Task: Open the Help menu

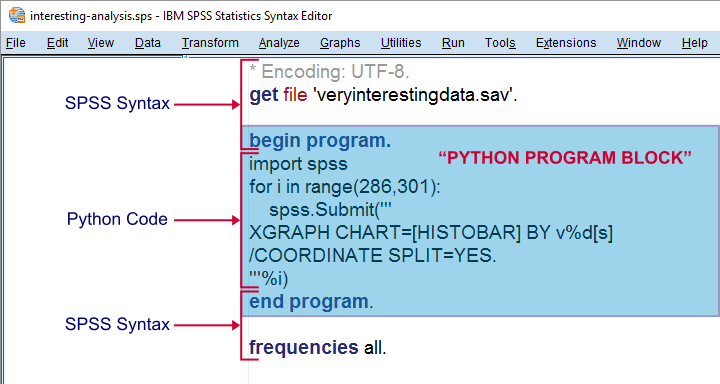Action: pos(694,43)
